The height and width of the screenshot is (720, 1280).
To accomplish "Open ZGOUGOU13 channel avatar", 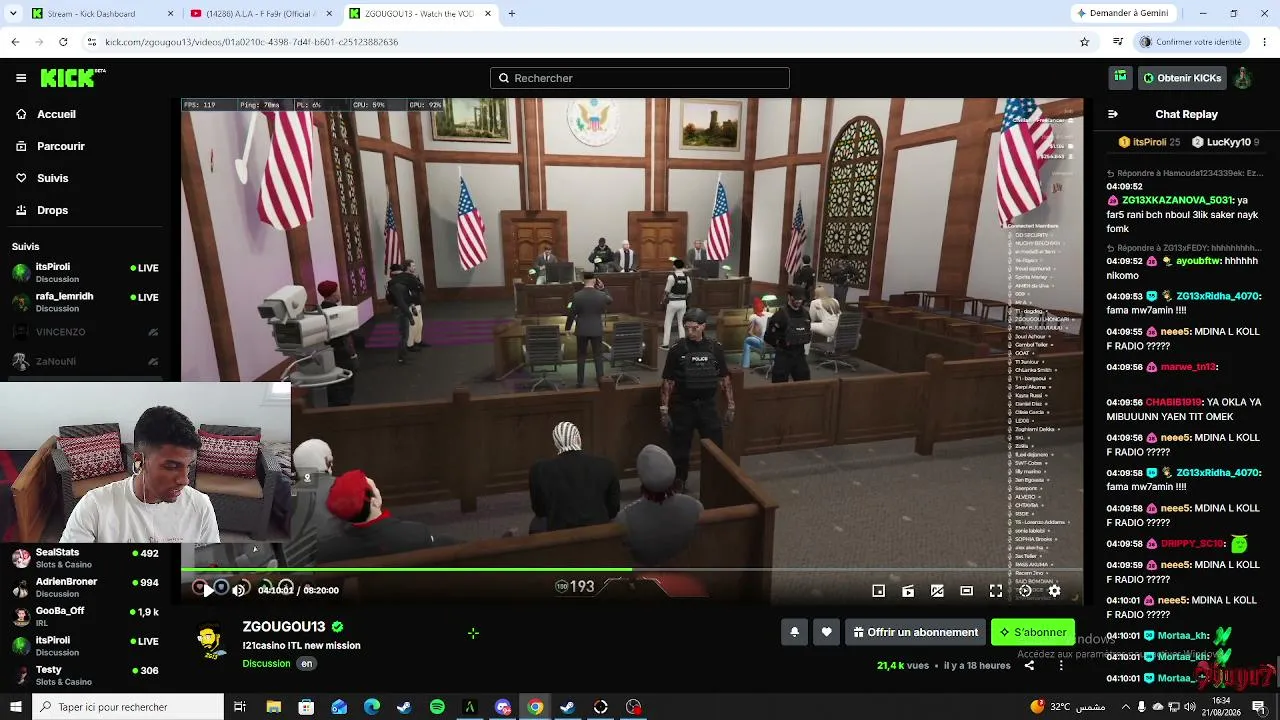I will point(209,640).
